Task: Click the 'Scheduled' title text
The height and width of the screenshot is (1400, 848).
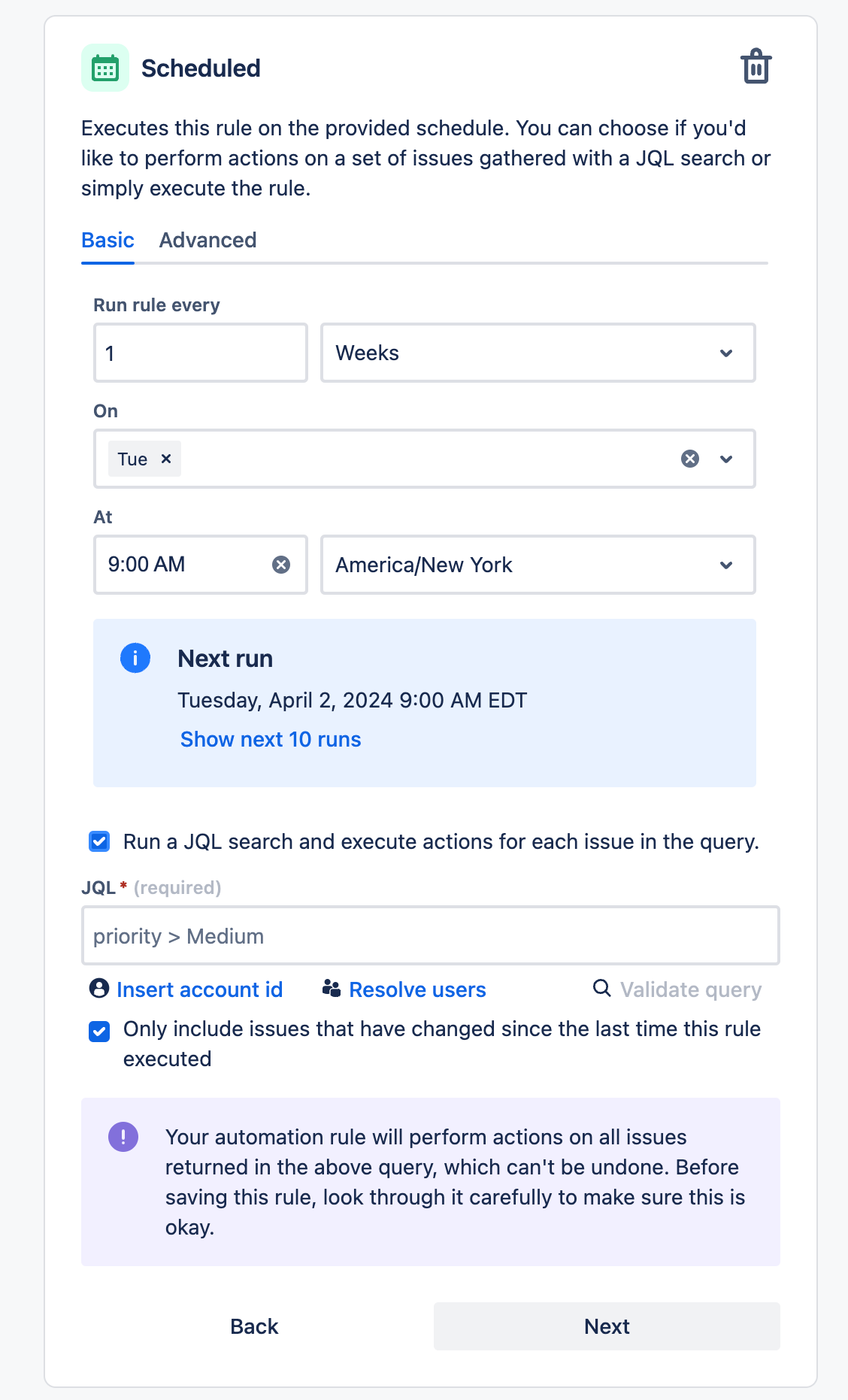Action: tap(201, 68)
